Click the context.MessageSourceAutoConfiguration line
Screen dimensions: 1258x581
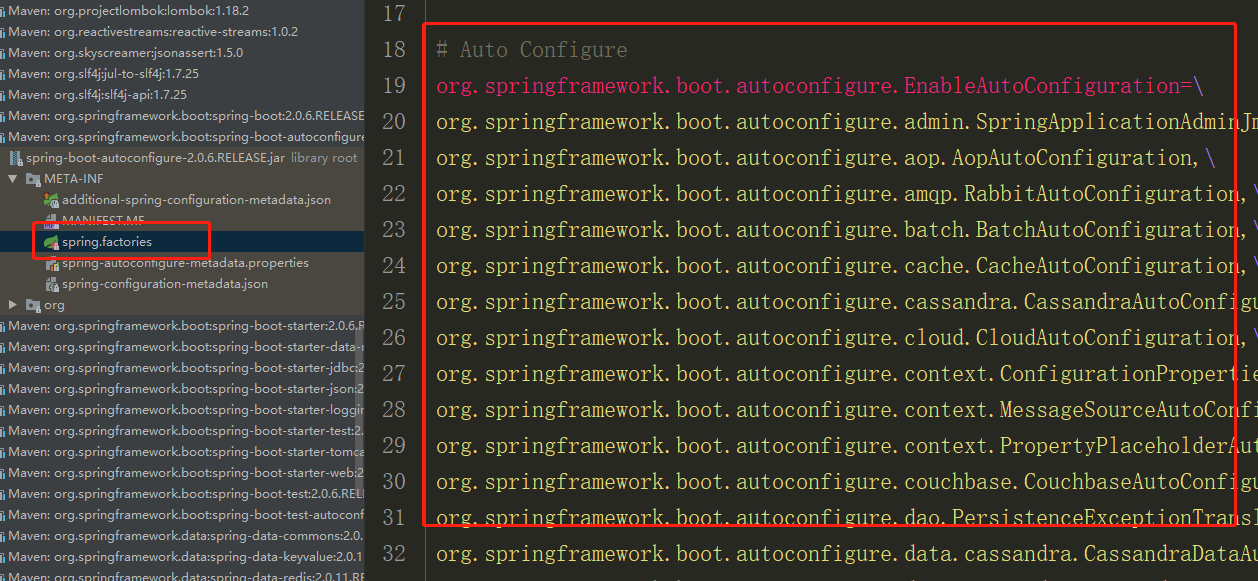point(847,410)
